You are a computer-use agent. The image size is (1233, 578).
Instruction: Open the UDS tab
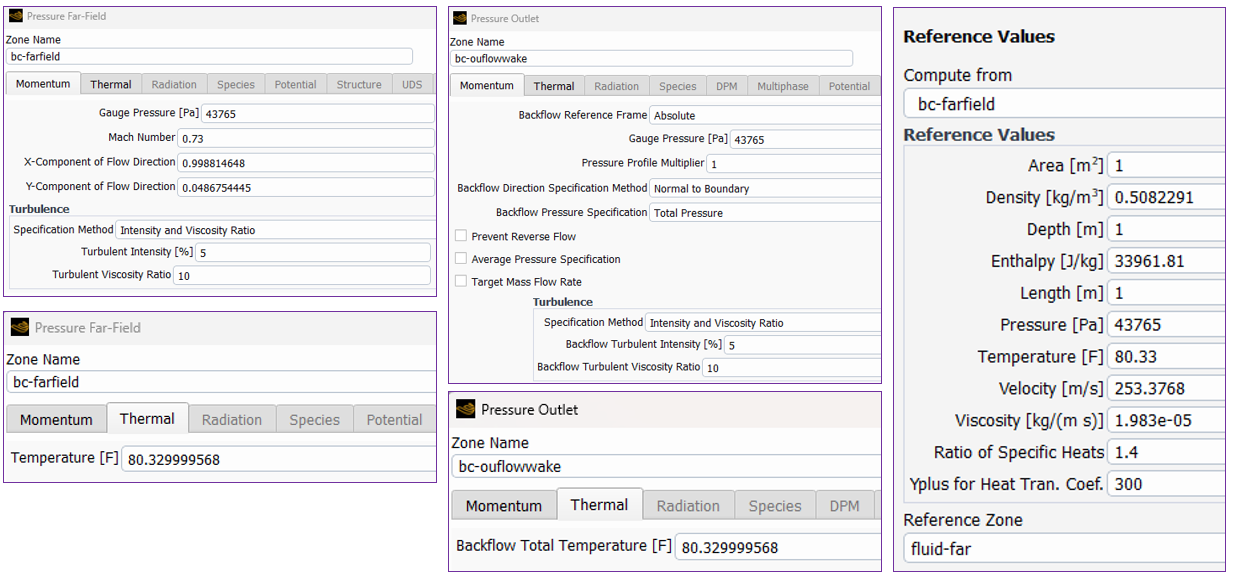(x=412, y=85)
